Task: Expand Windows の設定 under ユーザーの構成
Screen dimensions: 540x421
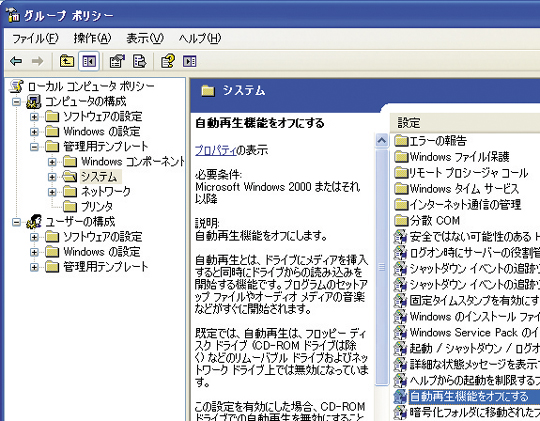Action: (x=34, y=252)
